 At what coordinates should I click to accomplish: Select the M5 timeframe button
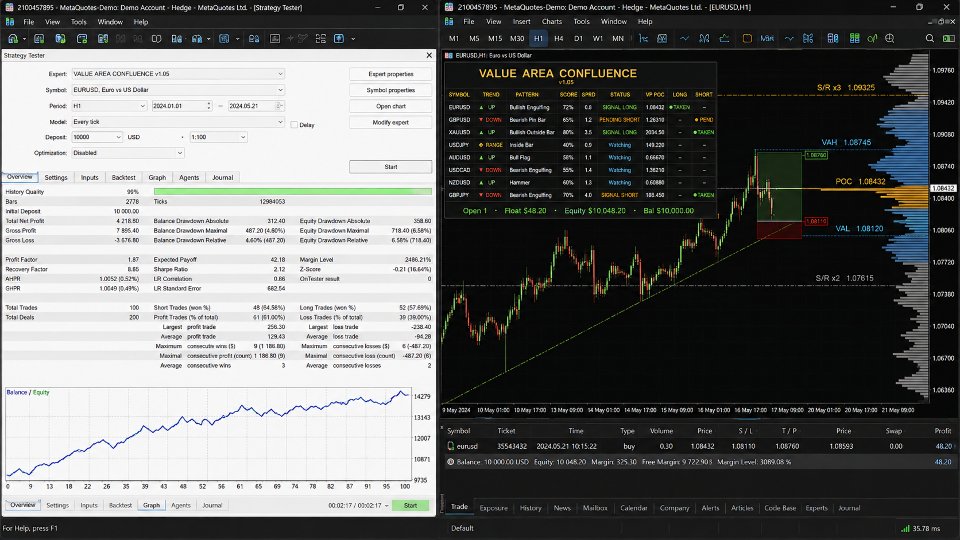point(474,38)
